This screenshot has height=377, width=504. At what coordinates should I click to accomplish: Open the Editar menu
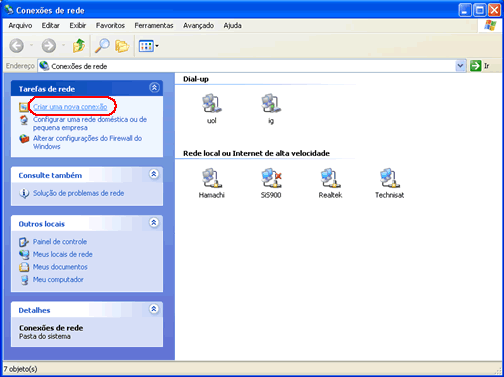tap(51, 26)
